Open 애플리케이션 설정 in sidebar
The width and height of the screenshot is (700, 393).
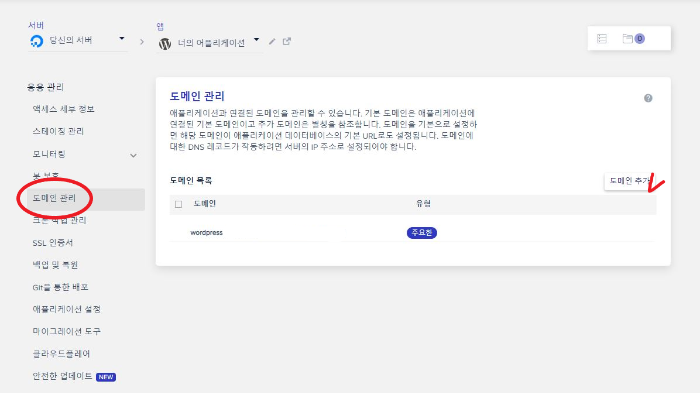[67, 309]
